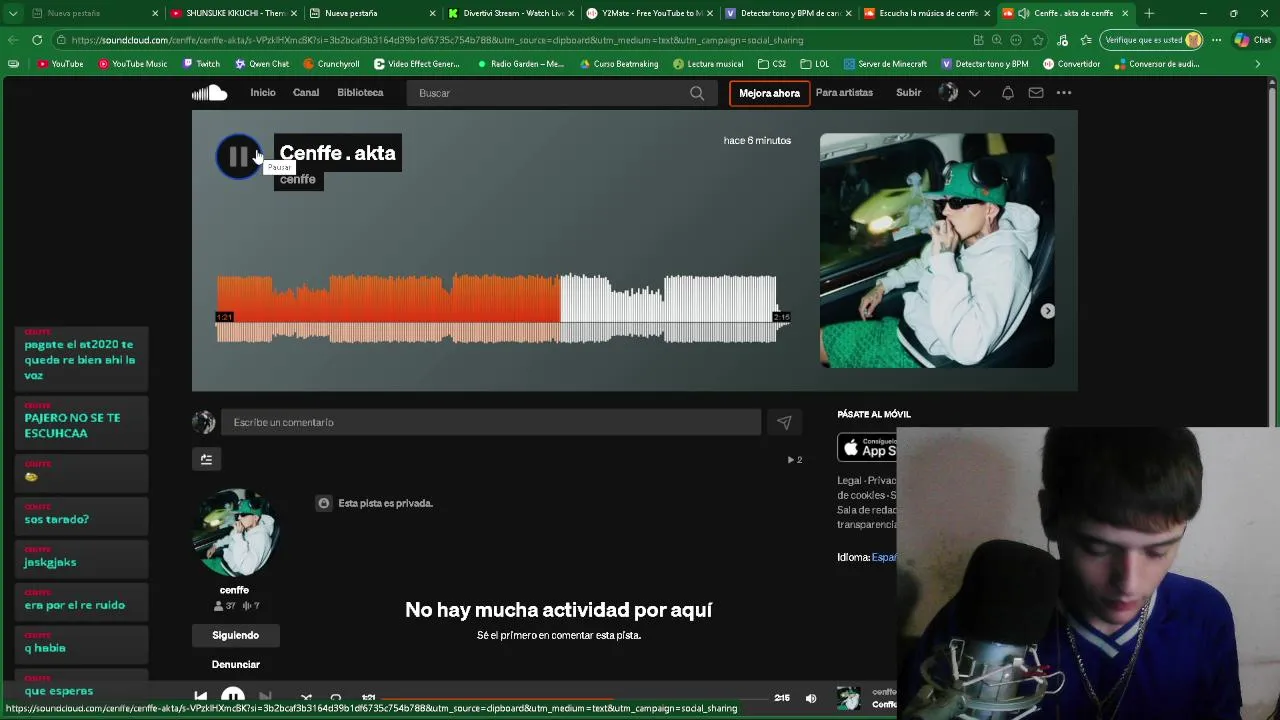1280x720 pixels.
Task: Skip to the next track in player bar
Action: pos(265,698)
